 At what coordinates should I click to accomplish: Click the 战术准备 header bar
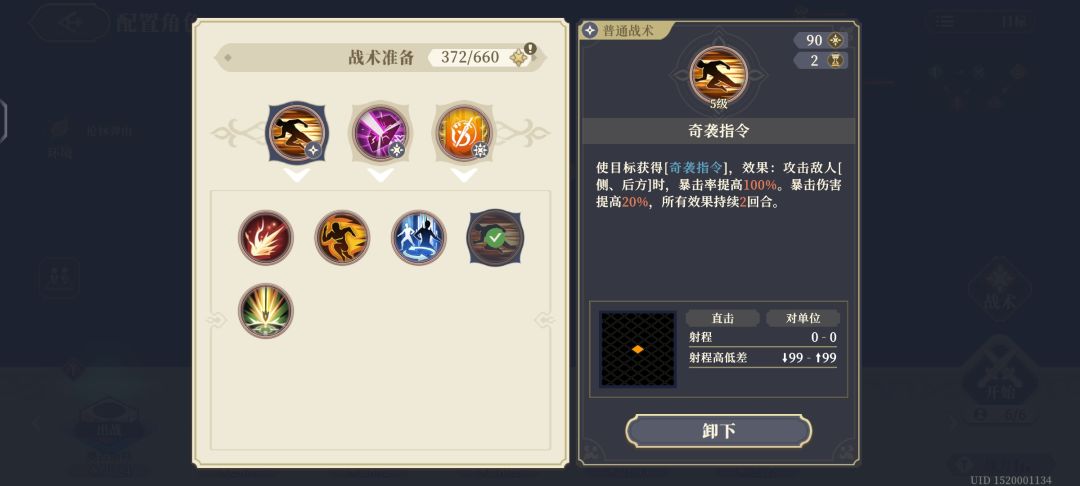click(x=380, y=57)
